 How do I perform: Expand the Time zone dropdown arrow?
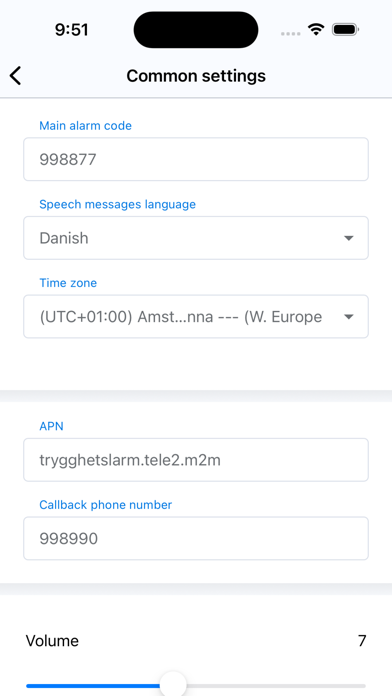click(x=348, y=317)
